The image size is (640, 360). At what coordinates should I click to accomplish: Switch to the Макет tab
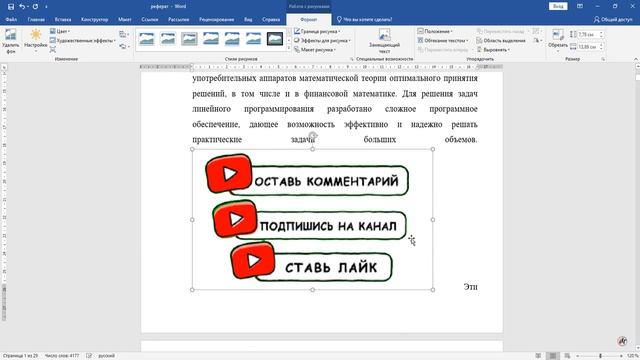[124, 19]
